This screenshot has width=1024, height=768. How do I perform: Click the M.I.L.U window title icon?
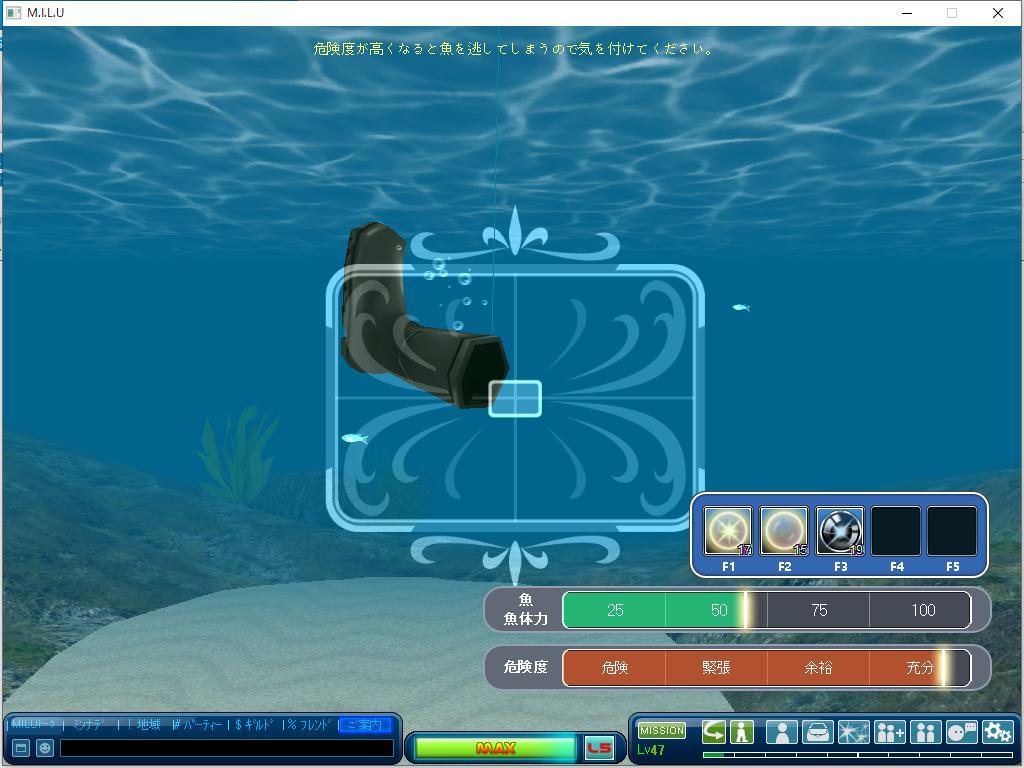point(13,12)
